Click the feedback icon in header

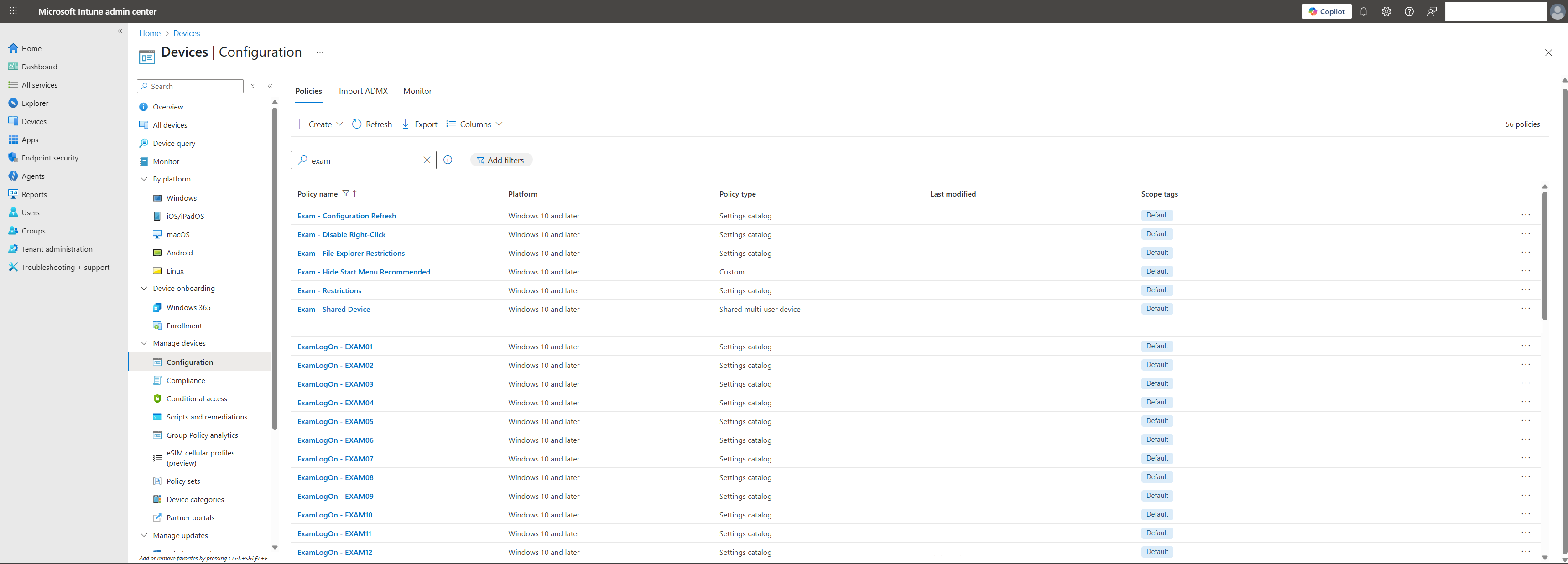pyautogui.click(x=1432, y=11)
